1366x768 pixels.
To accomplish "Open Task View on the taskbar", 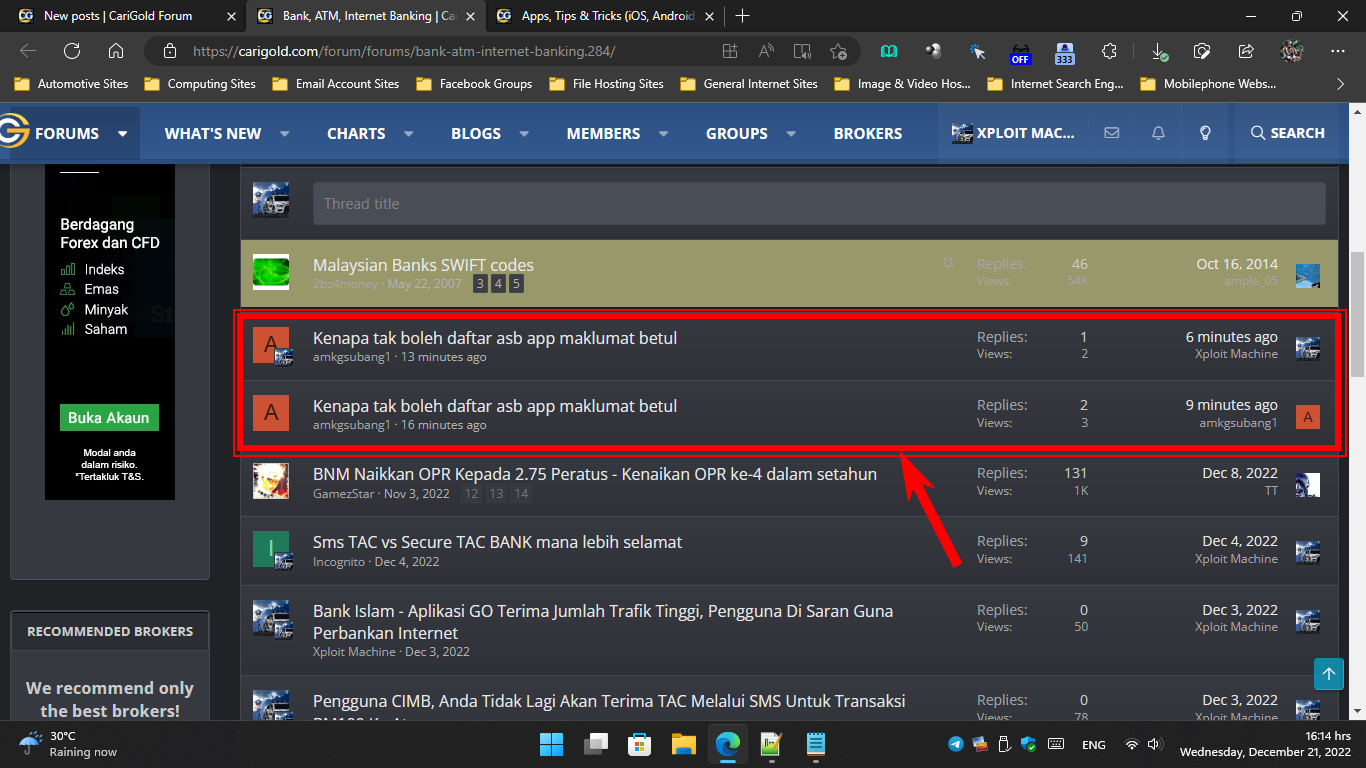I will click(596, 744).
